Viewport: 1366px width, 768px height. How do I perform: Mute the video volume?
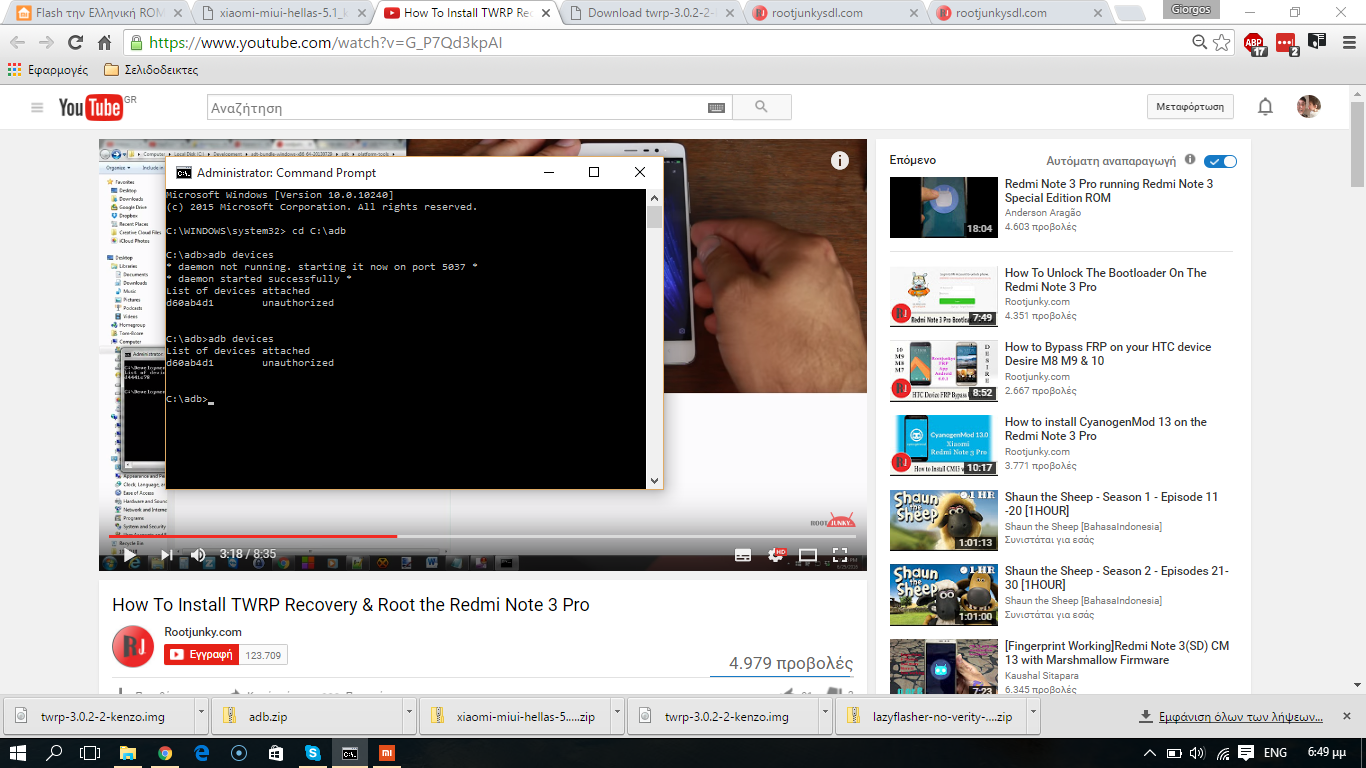(x=198, y=554)
